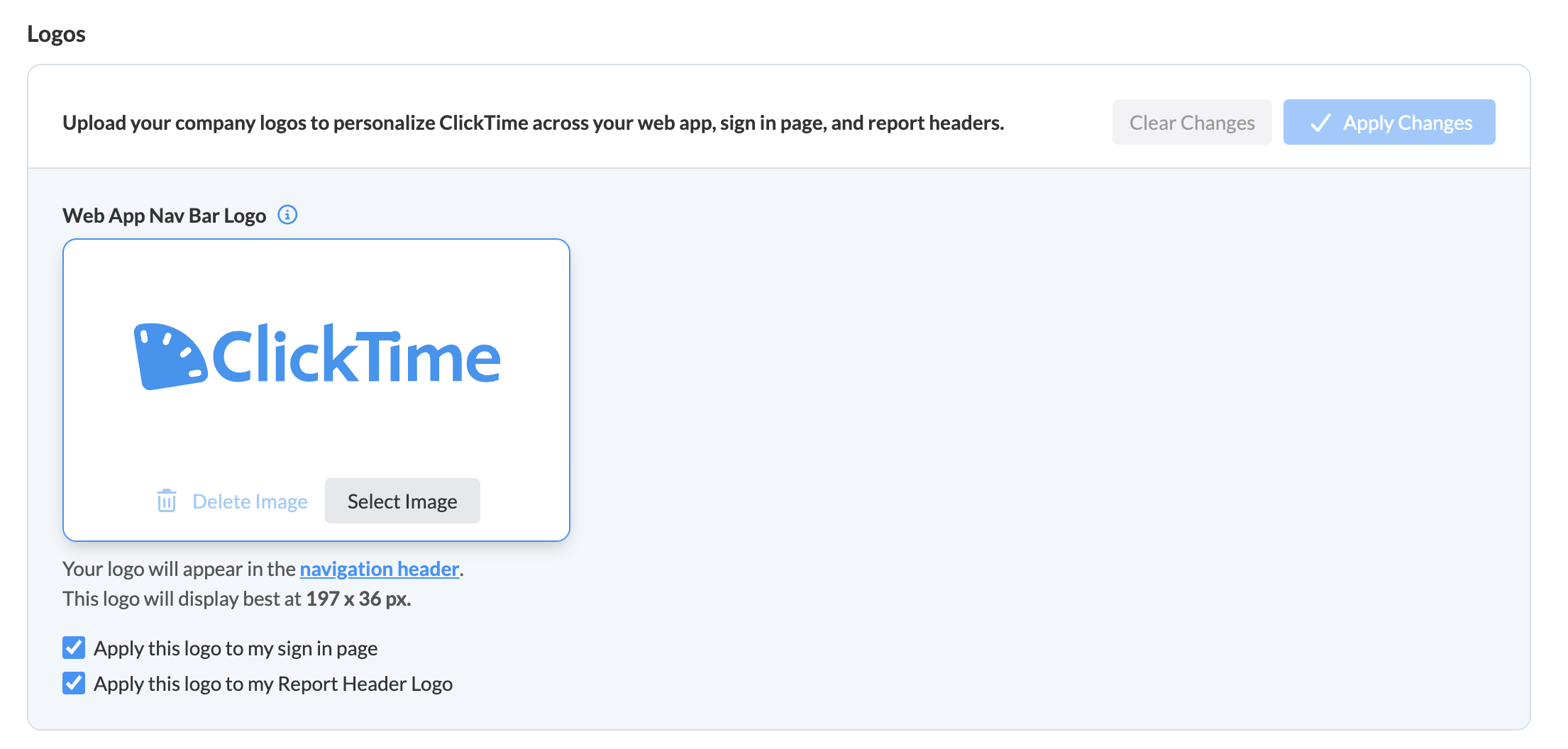Open the navigation header link
Image resolution: width=1568 pixels, height=749 pixels.
380,569
